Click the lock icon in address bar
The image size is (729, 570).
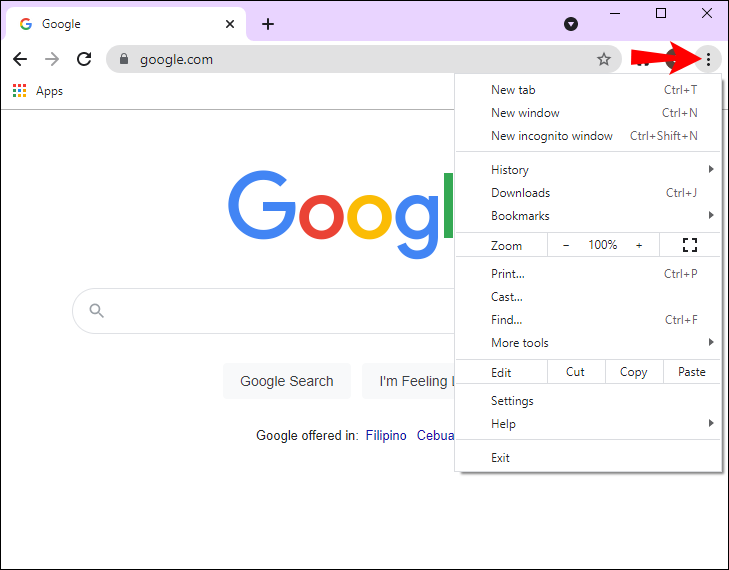point(124,59)
